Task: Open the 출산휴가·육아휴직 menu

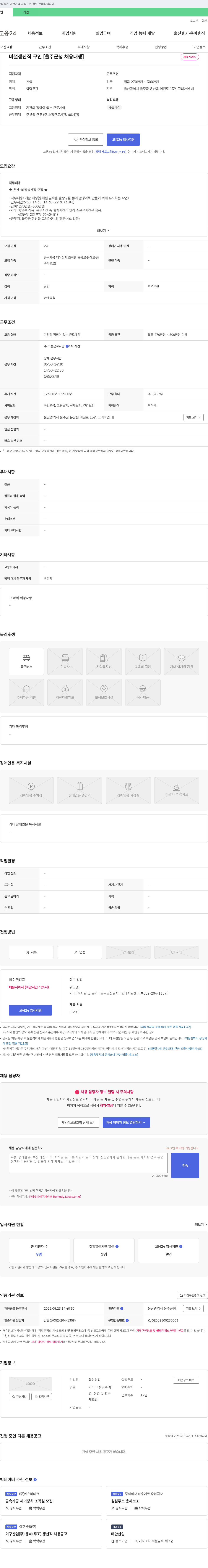Action: (189, 34)
